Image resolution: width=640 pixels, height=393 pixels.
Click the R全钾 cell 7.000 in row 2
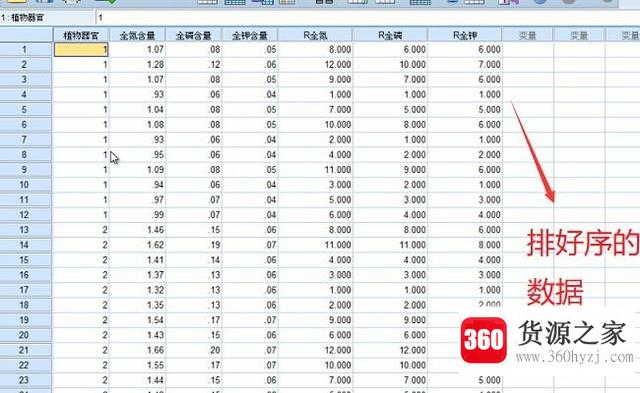pos(465,64)
